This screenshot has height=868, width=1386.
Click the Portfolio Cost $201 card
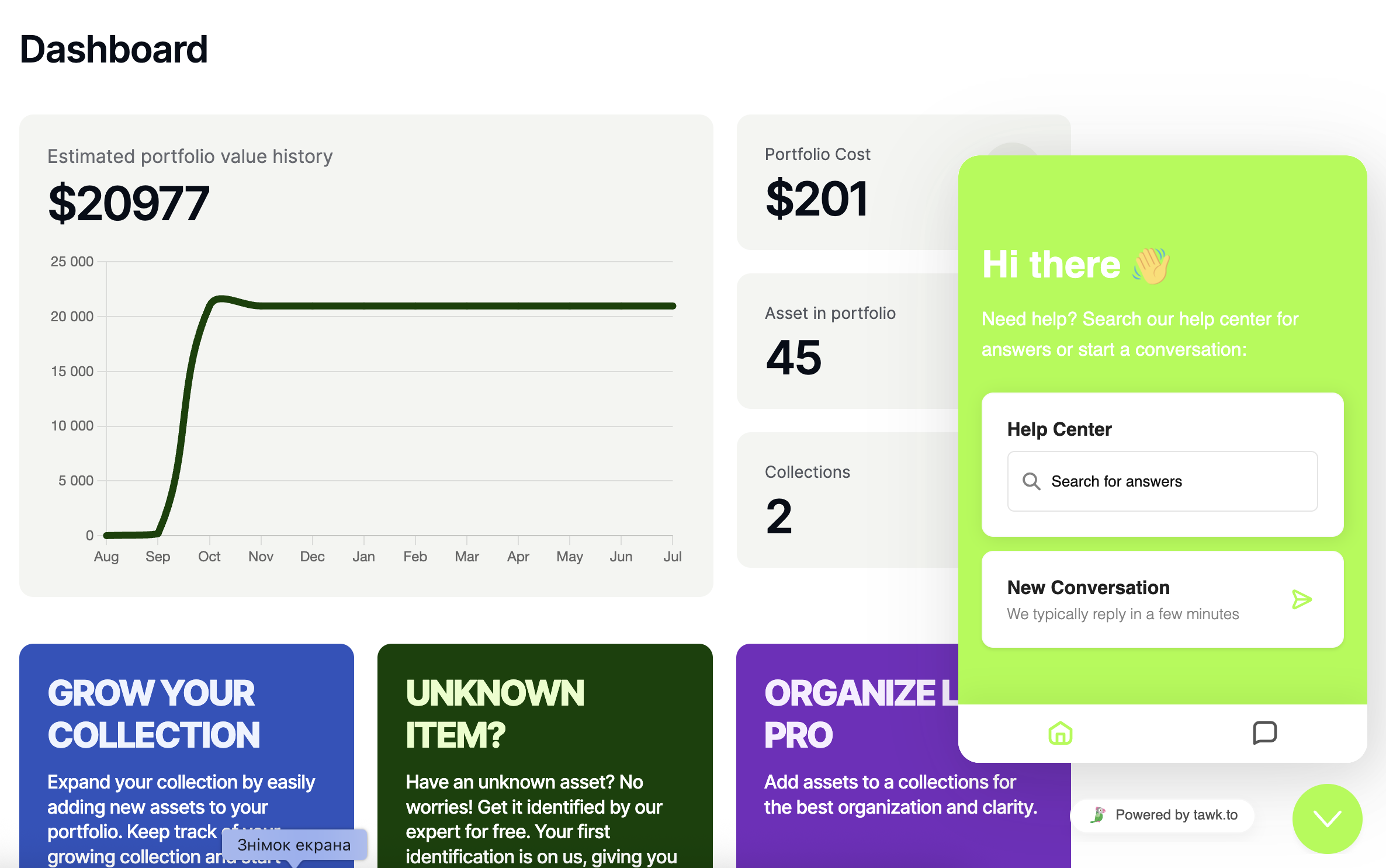[847, 182]
